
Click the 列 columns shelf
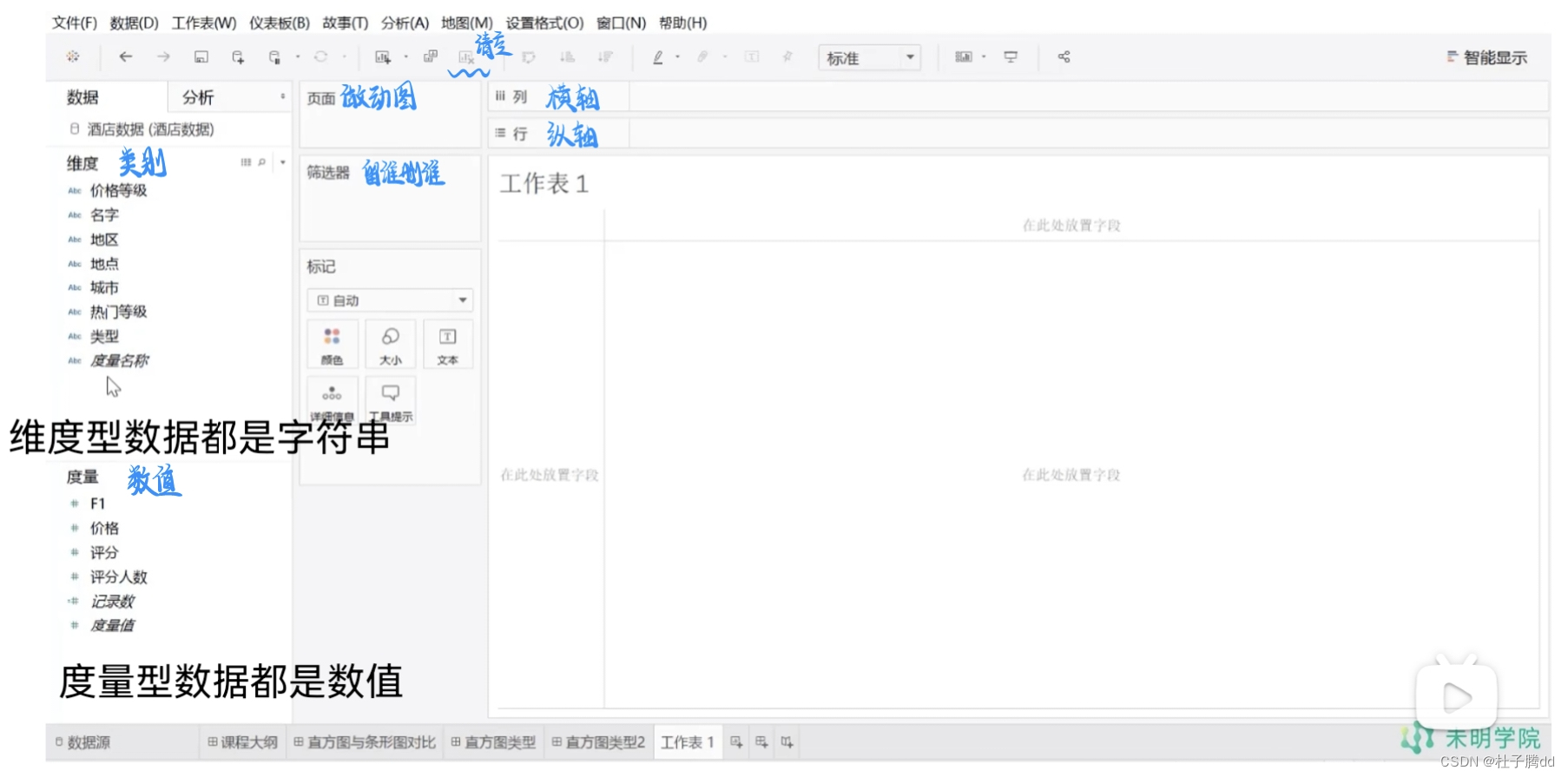(1018, 96)
